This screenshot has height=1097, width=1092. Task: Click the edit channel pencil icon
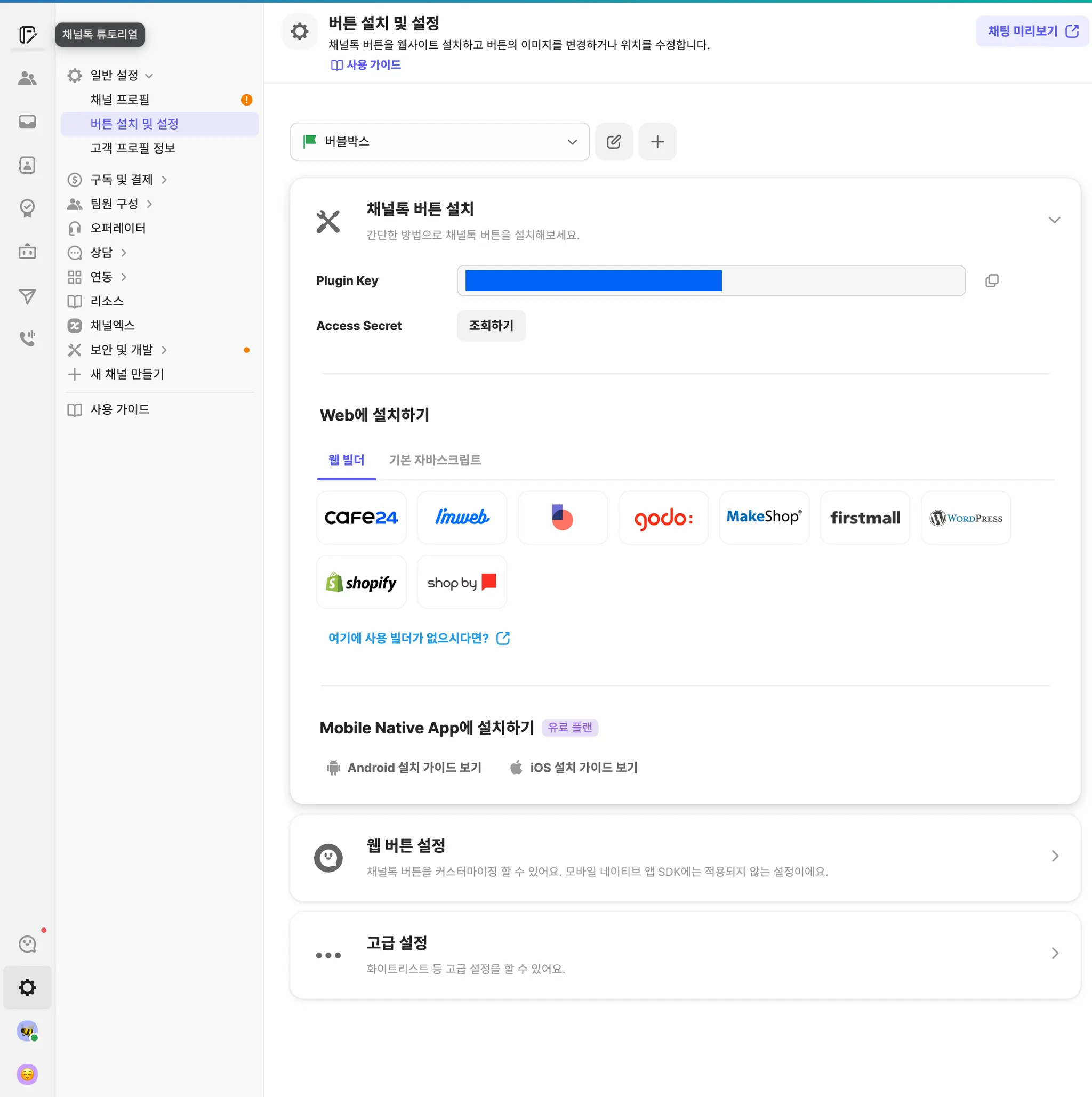point(613,141)
